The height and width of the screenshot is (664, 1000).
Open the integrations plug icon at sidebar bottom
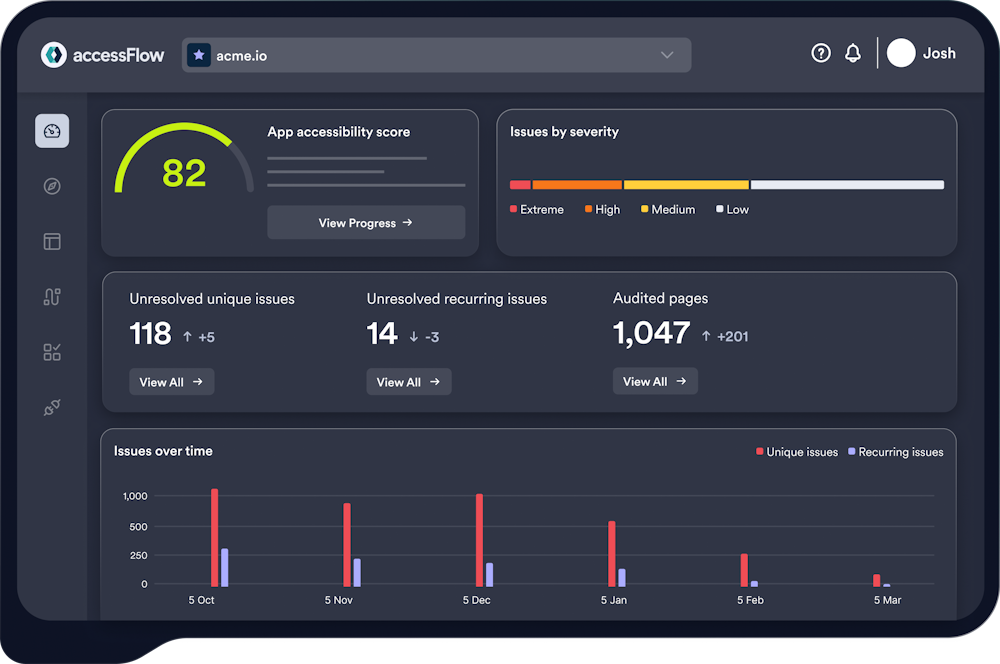[x=52, y=407]
